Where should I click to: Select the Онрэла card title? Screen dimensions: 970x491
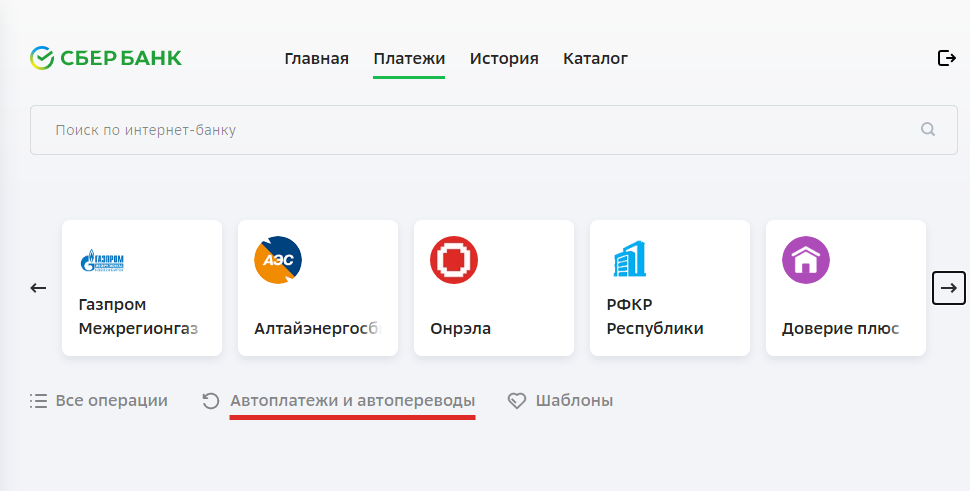tap(461, 328)
